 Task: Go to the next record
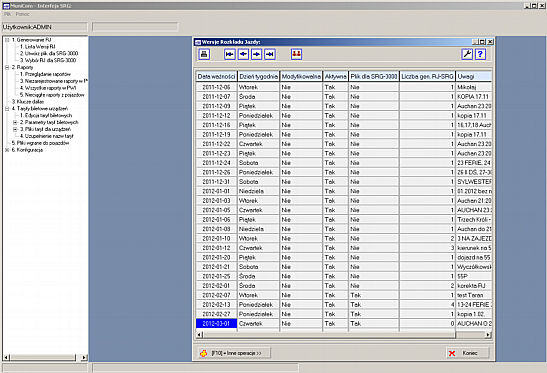point(256,54)
